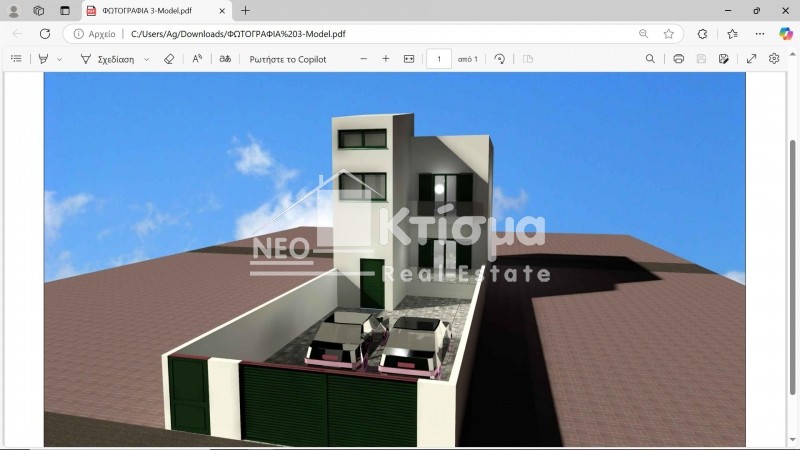Open a new tab
Screen dimensions: 800x450
[x=245, y=11]
